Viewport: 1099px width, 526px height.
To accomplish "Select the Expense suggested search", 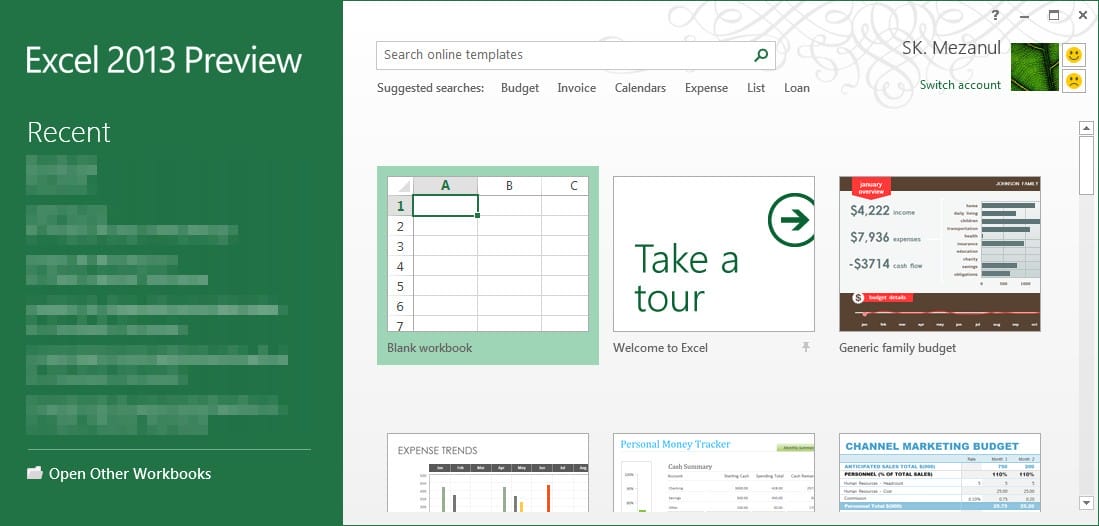I will click(x=706, y=88).
